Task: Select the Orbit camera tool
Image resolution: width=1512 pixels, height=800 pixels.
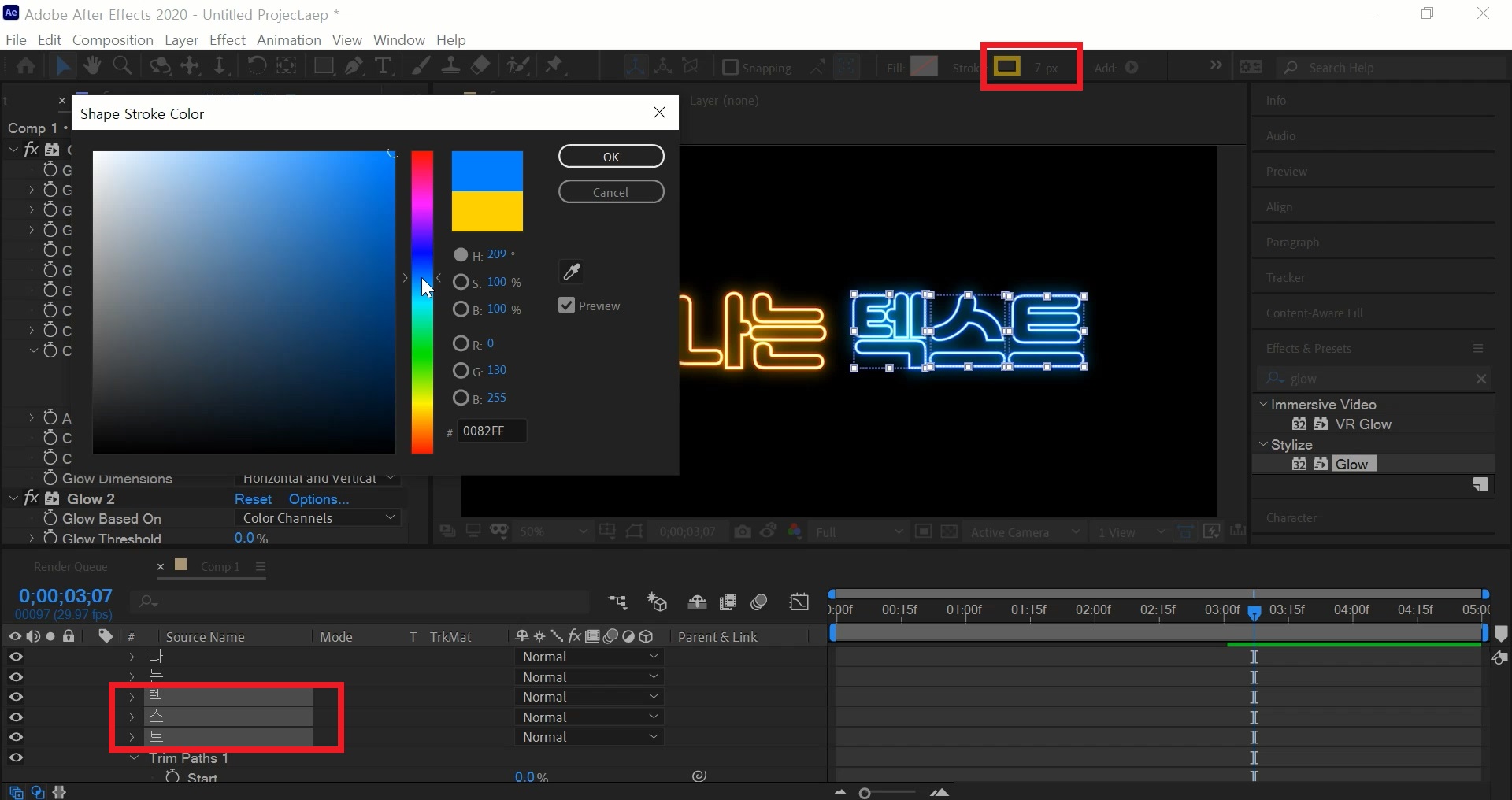Action: [x=160, y=66]
